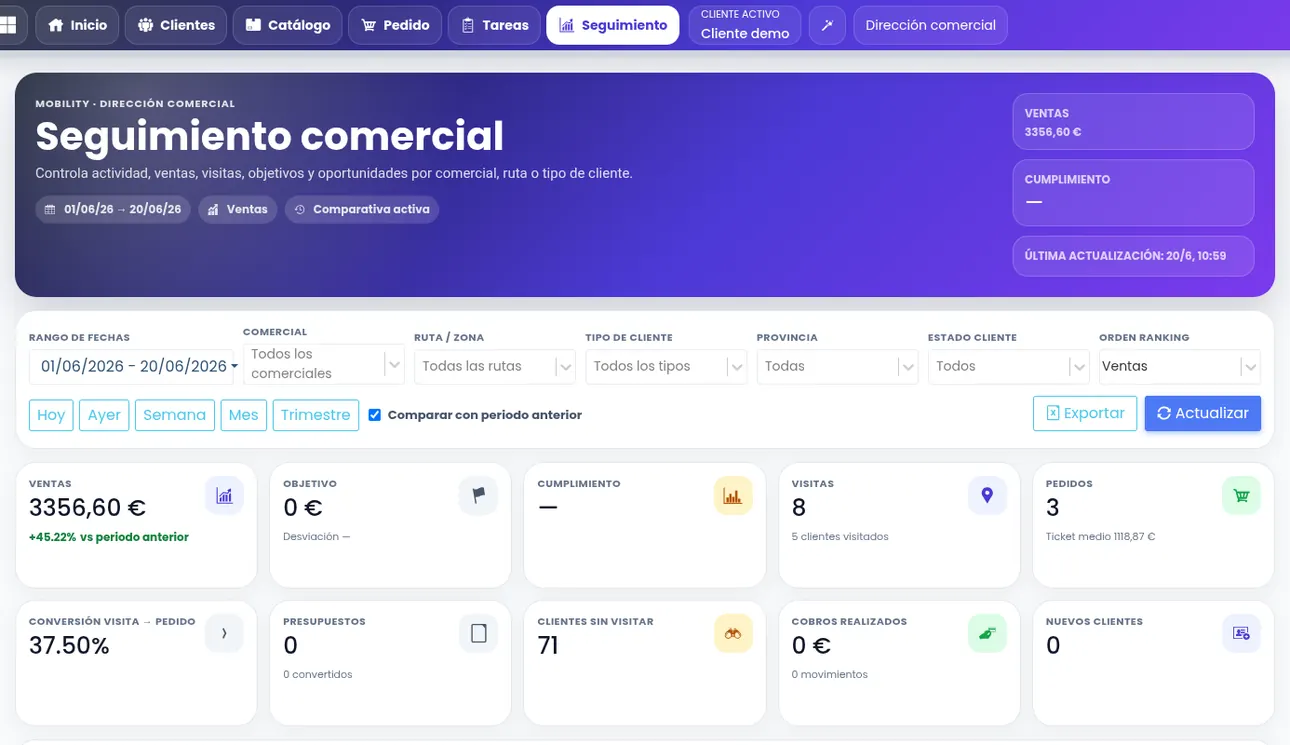Click the date range chip in header

point(113,209)
